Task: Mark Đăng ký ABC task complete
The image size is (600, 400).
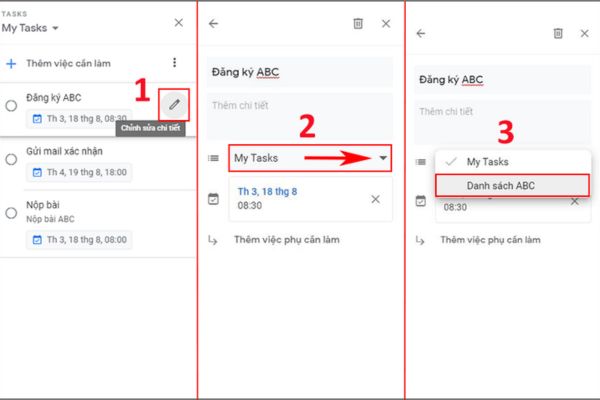Action: (x=11, y=106)
